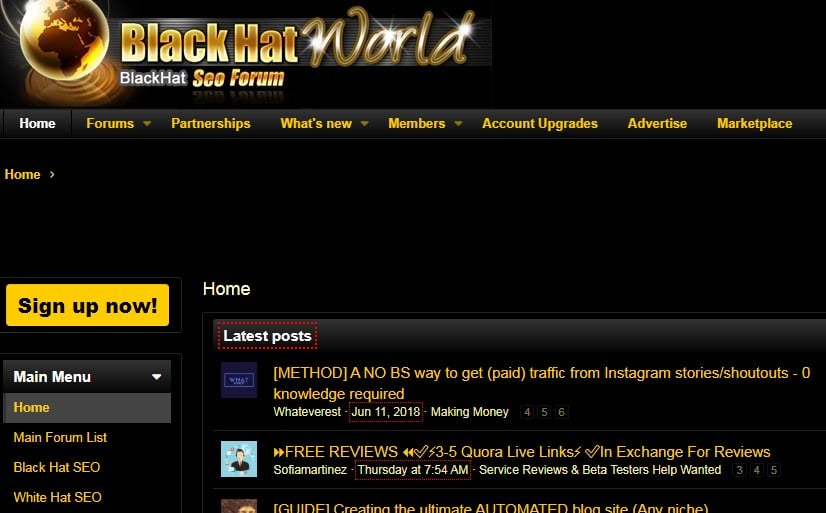Click the Jun 11, 2018 date link
Image resolution: width=826 pixels, height=513 pixels.
pos(386,412)
